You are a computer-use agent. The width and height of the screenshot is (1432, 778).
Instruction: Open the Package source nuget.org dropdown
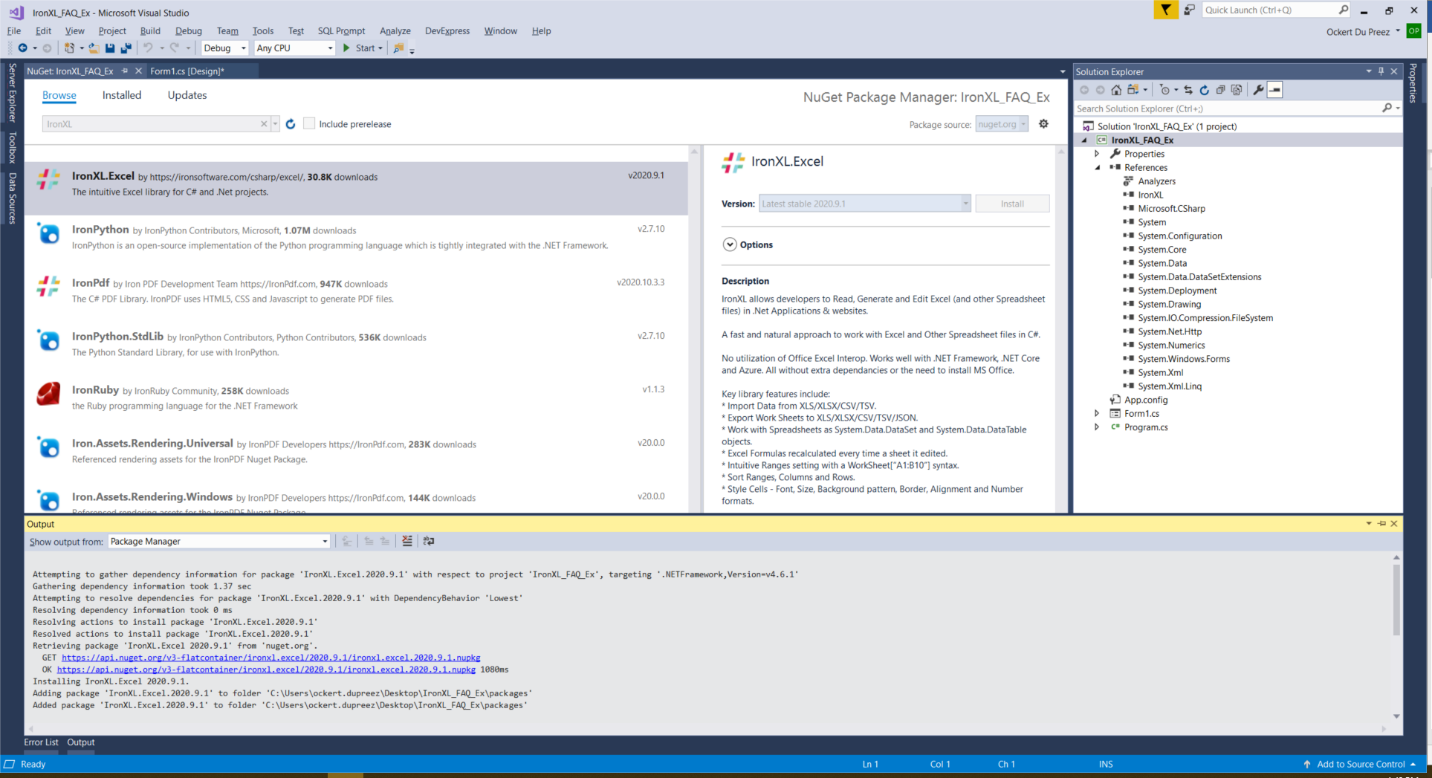1002,124
